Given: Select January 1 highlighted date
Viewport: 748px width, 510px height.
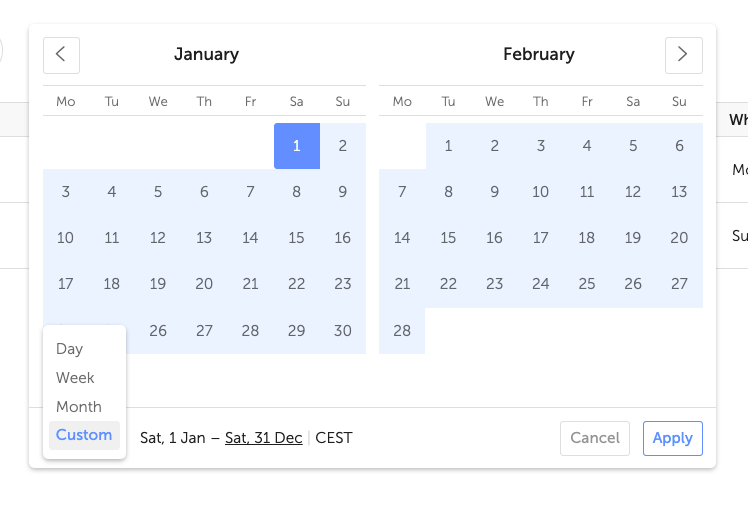Looking at the screenshot, I should 297,146.
